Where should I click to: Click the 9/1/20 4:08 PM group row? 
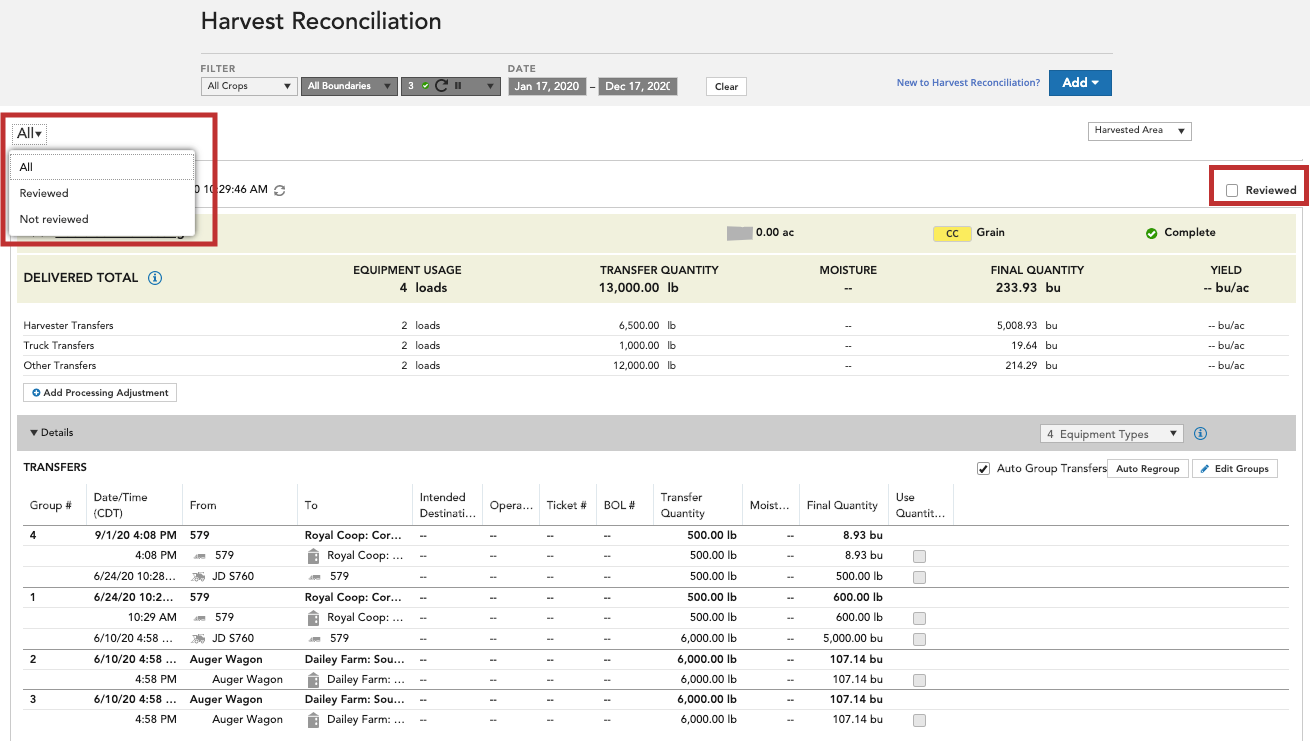click(x=656, y=535)
